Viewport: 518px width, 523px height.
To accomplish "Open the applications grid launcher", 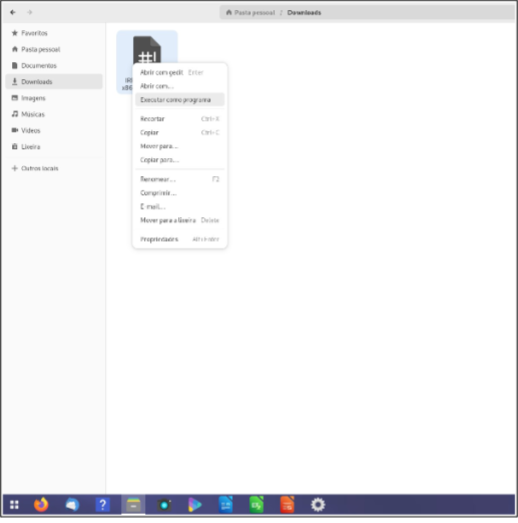I will (x=14, y=504).
